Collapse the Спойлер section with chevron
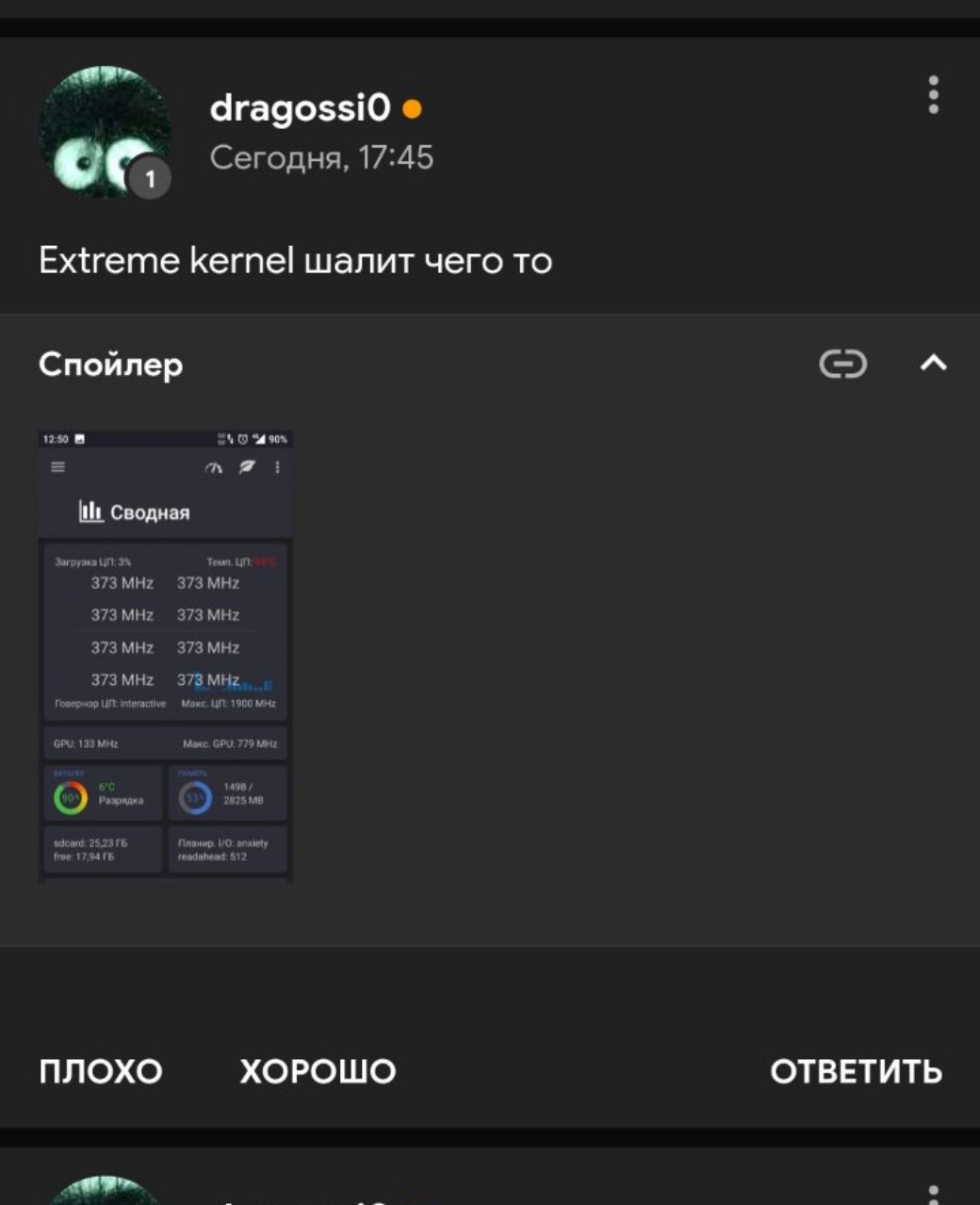Viewport: 980px width, 1205px height. click(933, 363)
